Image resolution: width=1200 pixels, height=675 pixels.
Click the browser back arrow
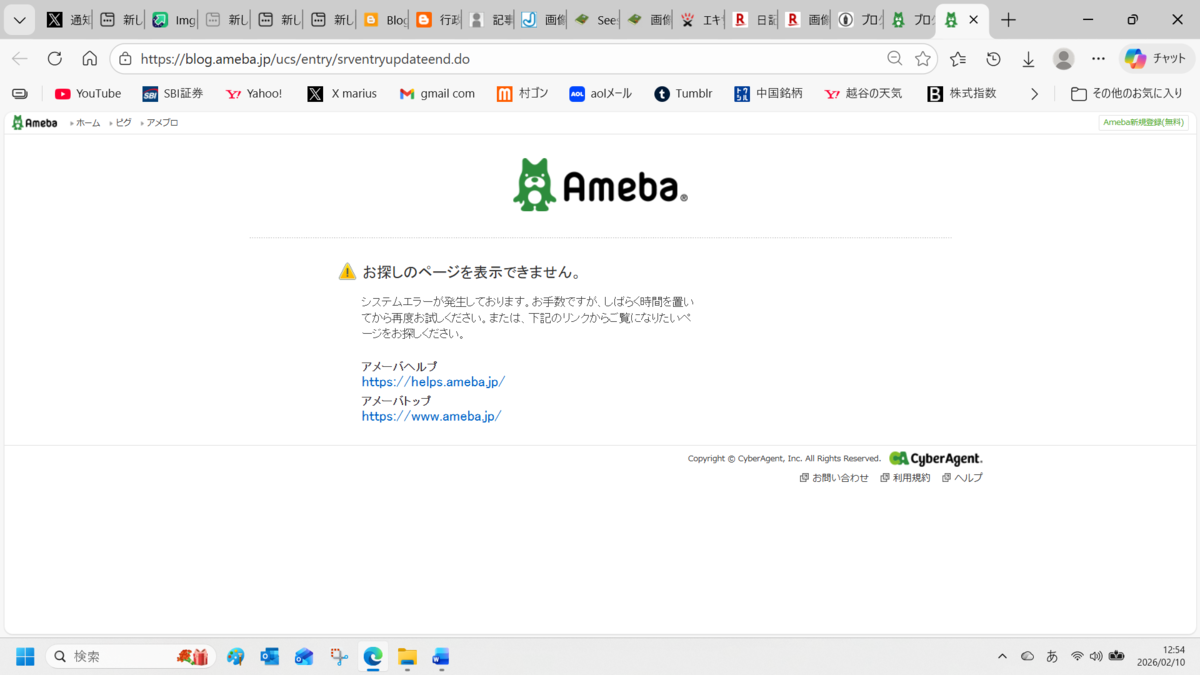pyautogui.click(x=20, y=59)
